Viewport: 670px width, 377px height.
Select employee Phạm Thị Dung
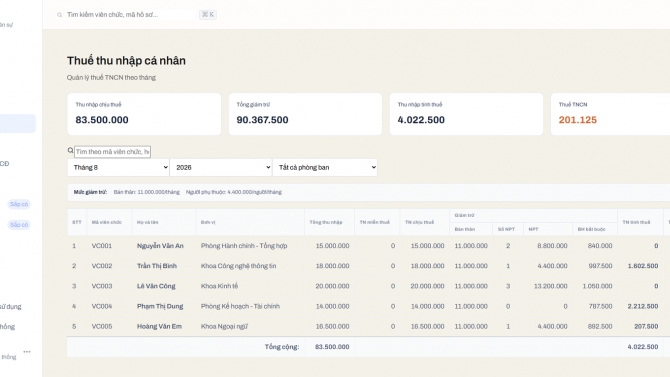(x=160, y=306)
